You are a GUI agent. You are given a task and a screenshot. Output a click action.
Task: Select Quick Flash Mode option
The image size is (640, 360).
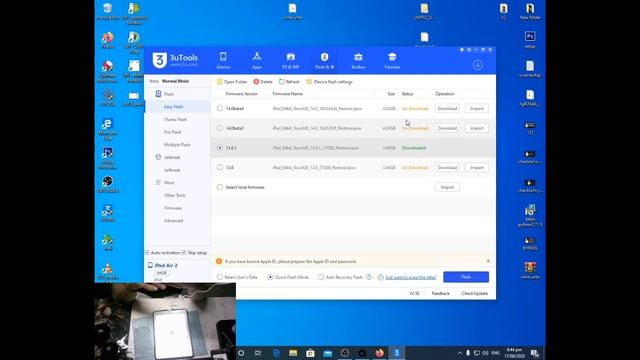(270, 277)
